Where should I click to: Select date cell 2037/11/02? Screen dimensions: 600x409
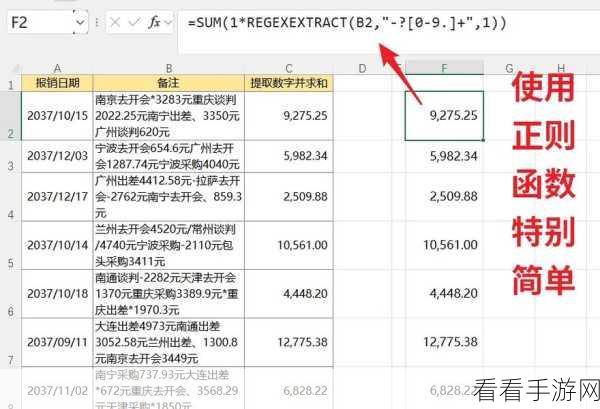[57, 388]
